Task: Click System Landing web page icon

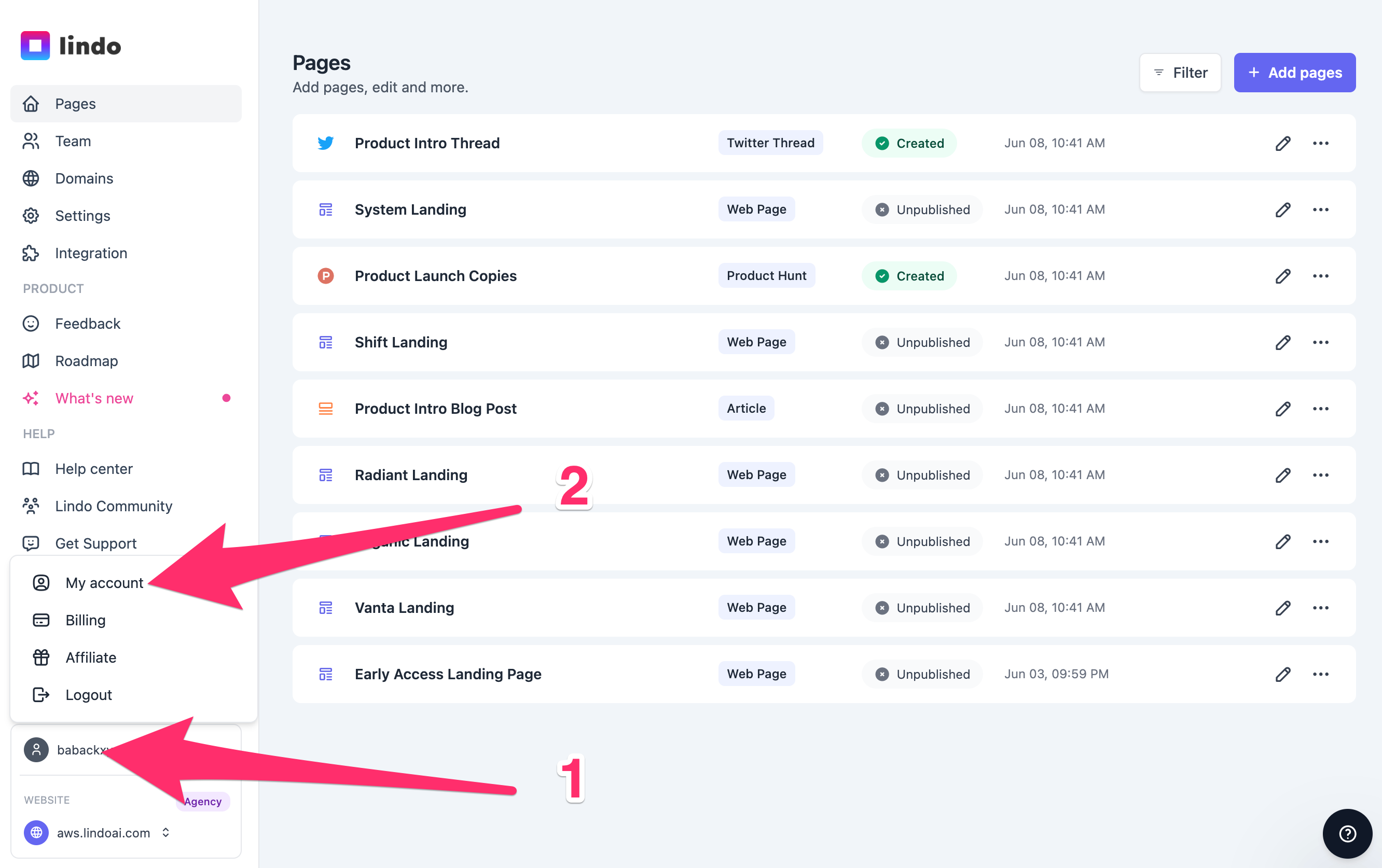Action: 325,210
